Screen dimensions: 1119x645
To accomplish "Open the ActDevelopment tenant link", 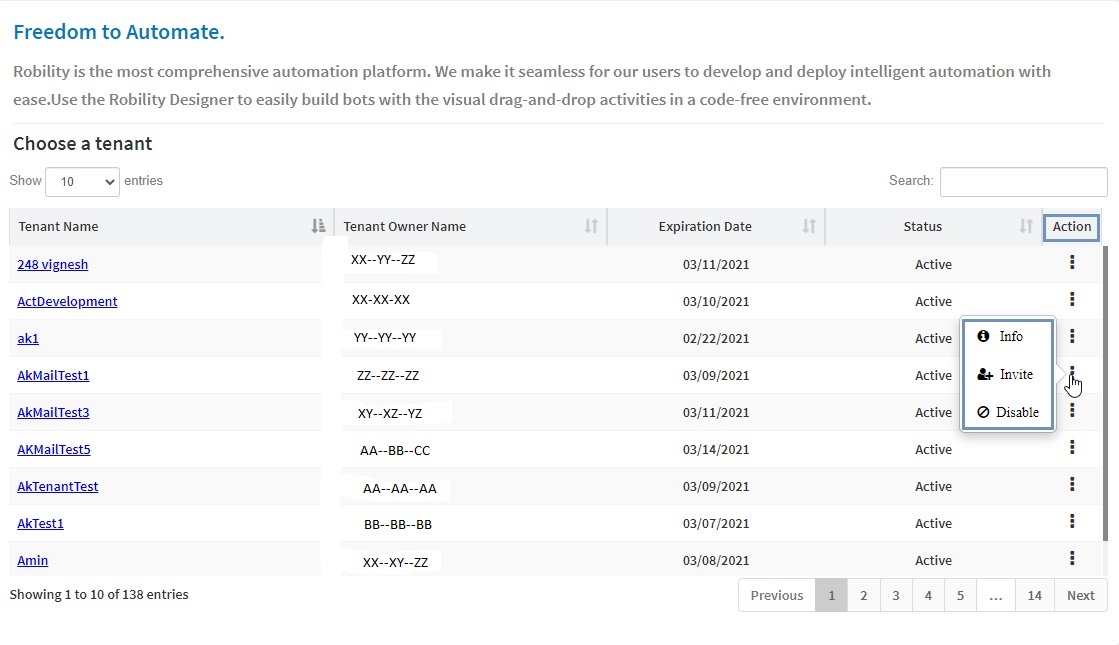I will pyautogui.click(x=67, y=302).
